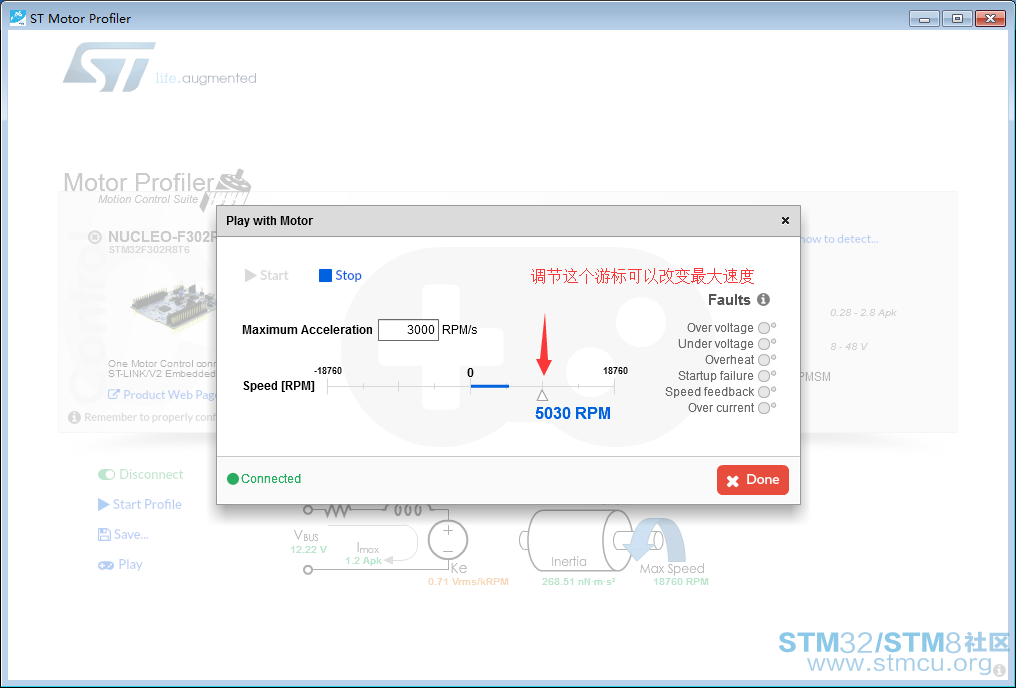
Task: Click the Overheat fault indicator
Action: (x=764, y=360)
